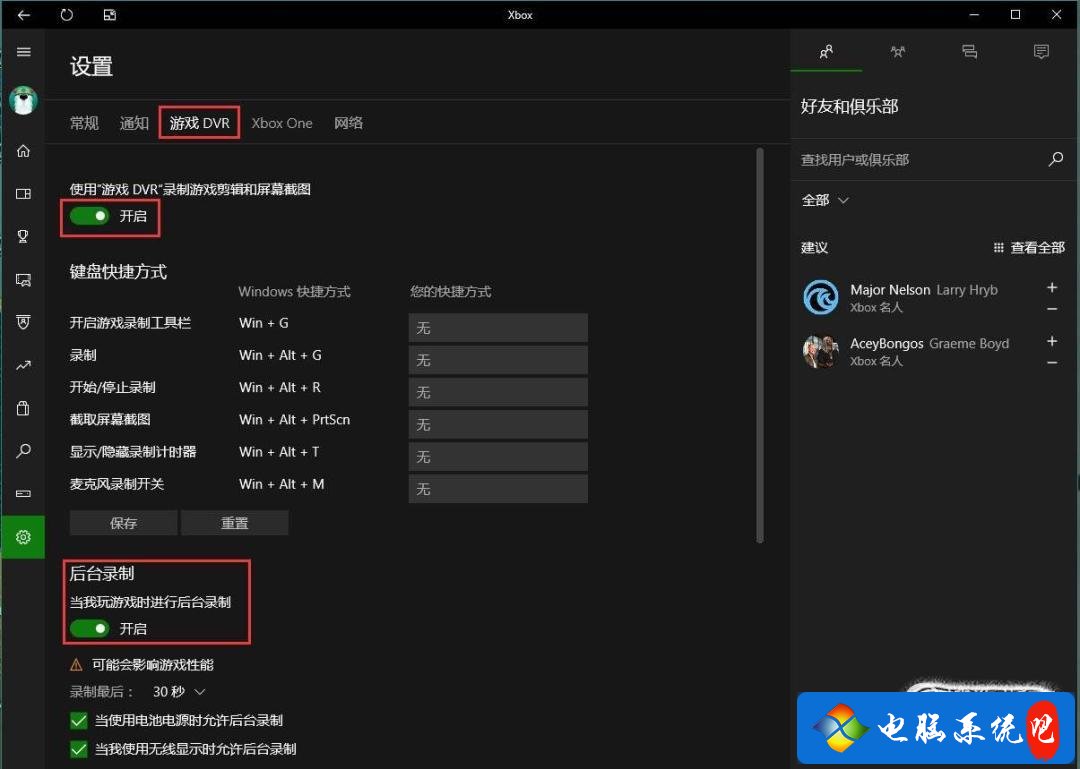Click custom shortcut field for 截取屏幕截图
1080x769 pixels.
pos(498,424)
